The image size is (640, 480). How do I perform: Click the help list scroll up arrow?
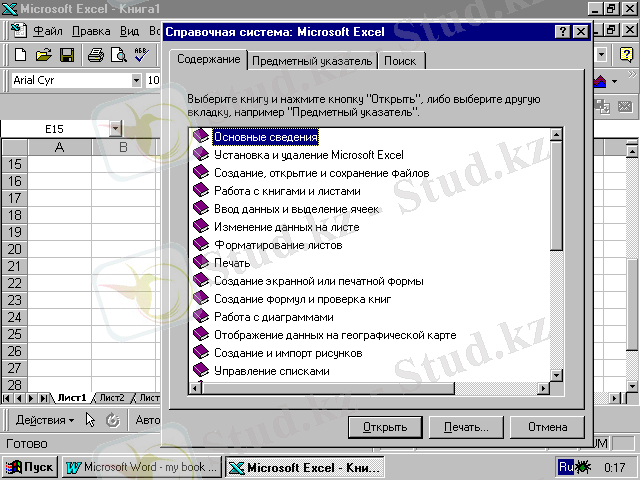[x=556, y=135]
